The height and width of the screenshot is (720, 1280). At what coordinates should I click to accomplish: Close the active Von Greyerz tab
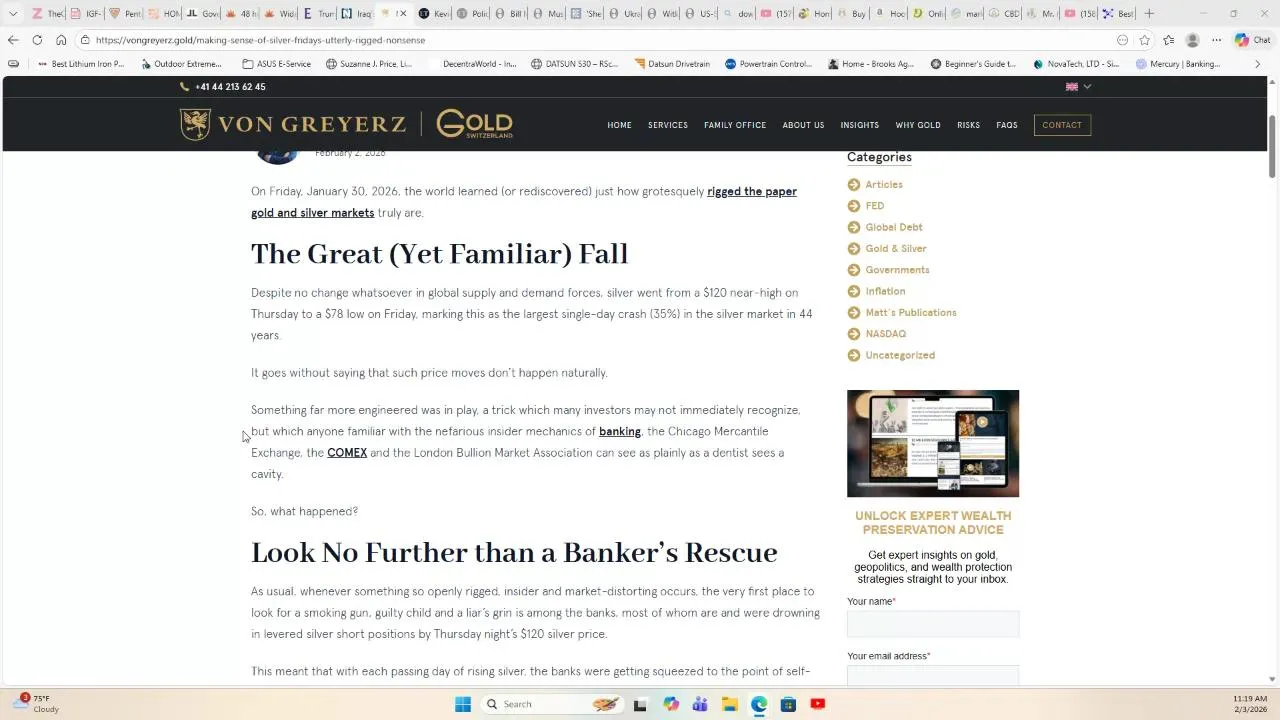(403, 14)
